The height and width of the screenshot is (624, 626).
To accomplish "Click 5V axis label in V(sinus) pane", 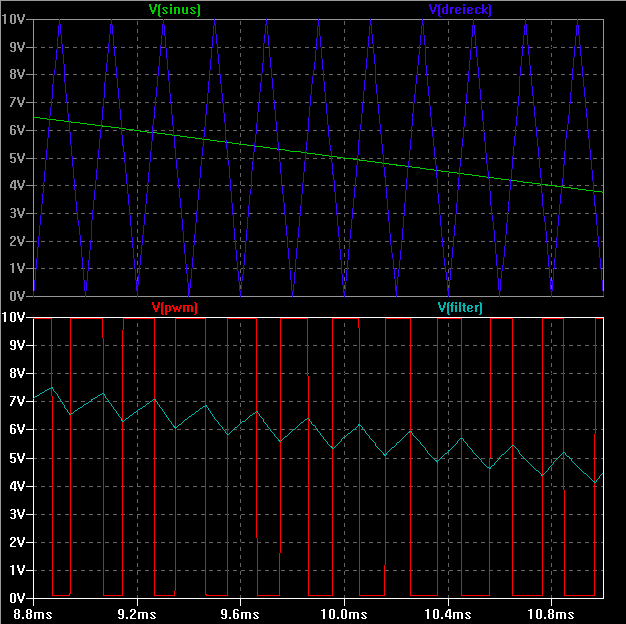I will click(x=17, y=158).
